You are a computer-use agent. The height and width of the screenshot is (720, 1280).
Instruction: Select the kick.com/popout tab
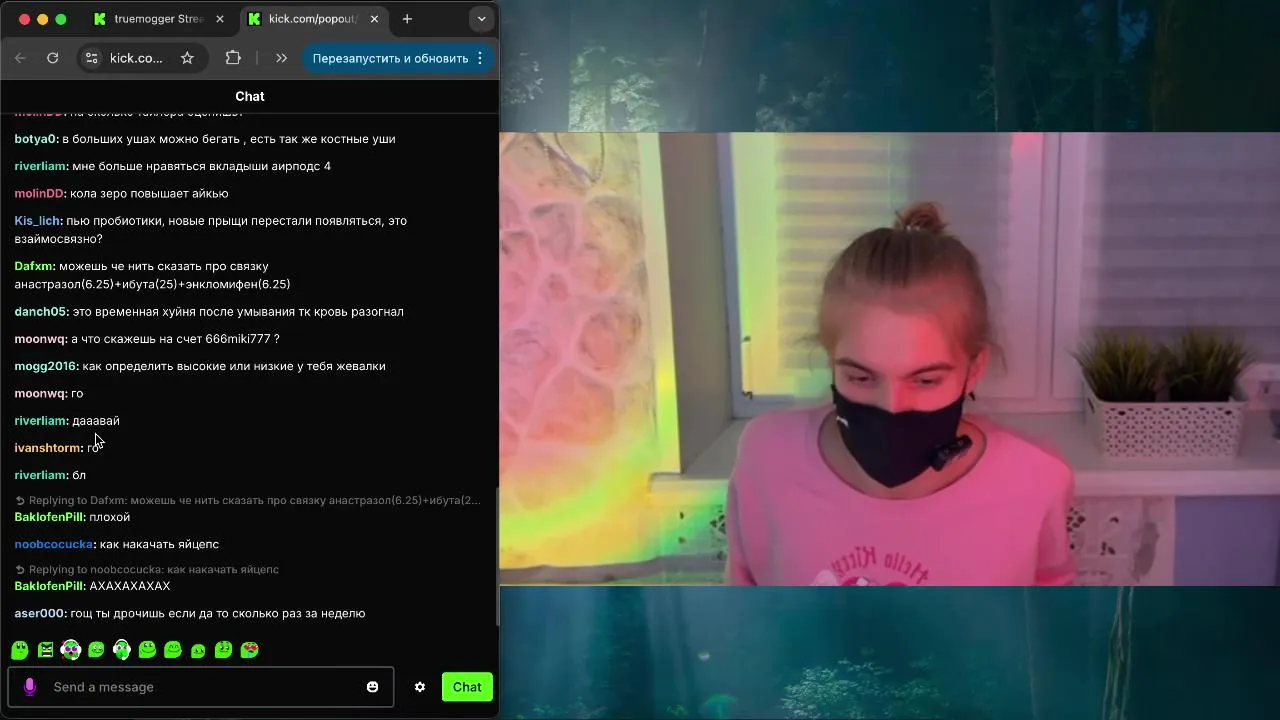point(315,19)
